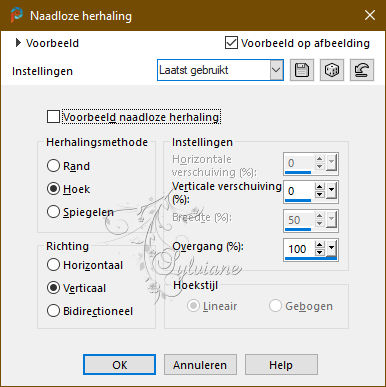This screenshot has width=386, height=387.
Task: Click the randomize parameters dice icon
Action: pos(332,70)
